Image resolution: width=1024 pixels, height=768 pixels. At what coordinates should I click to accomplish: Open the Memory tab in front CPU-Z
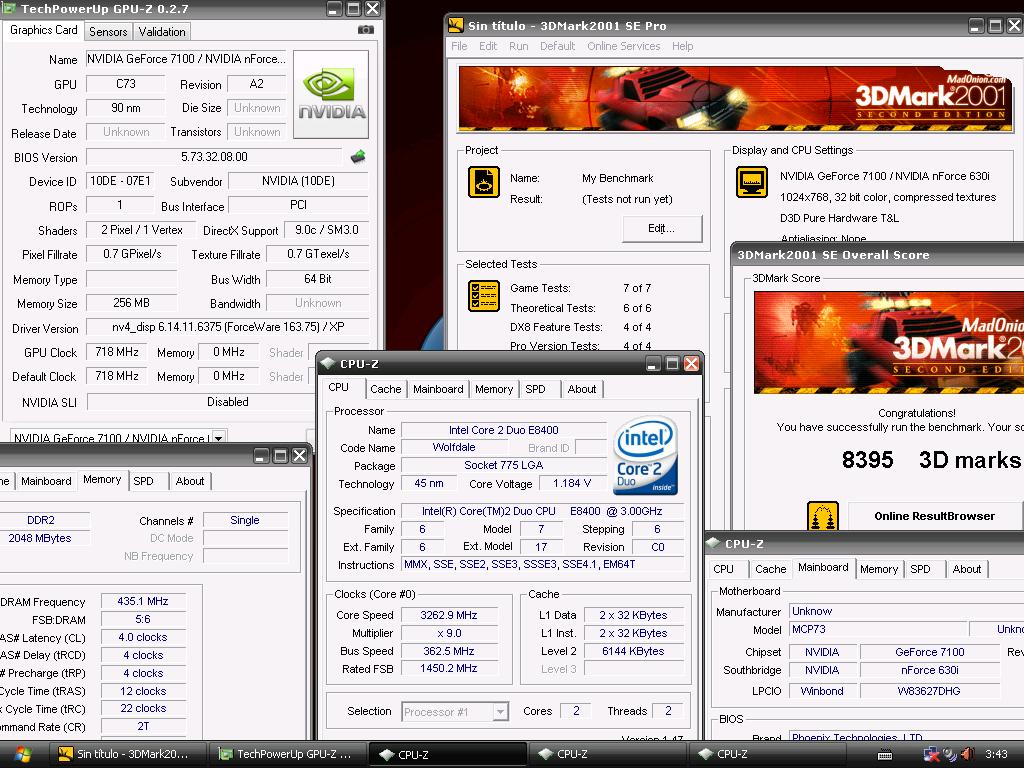coord(494,389)
